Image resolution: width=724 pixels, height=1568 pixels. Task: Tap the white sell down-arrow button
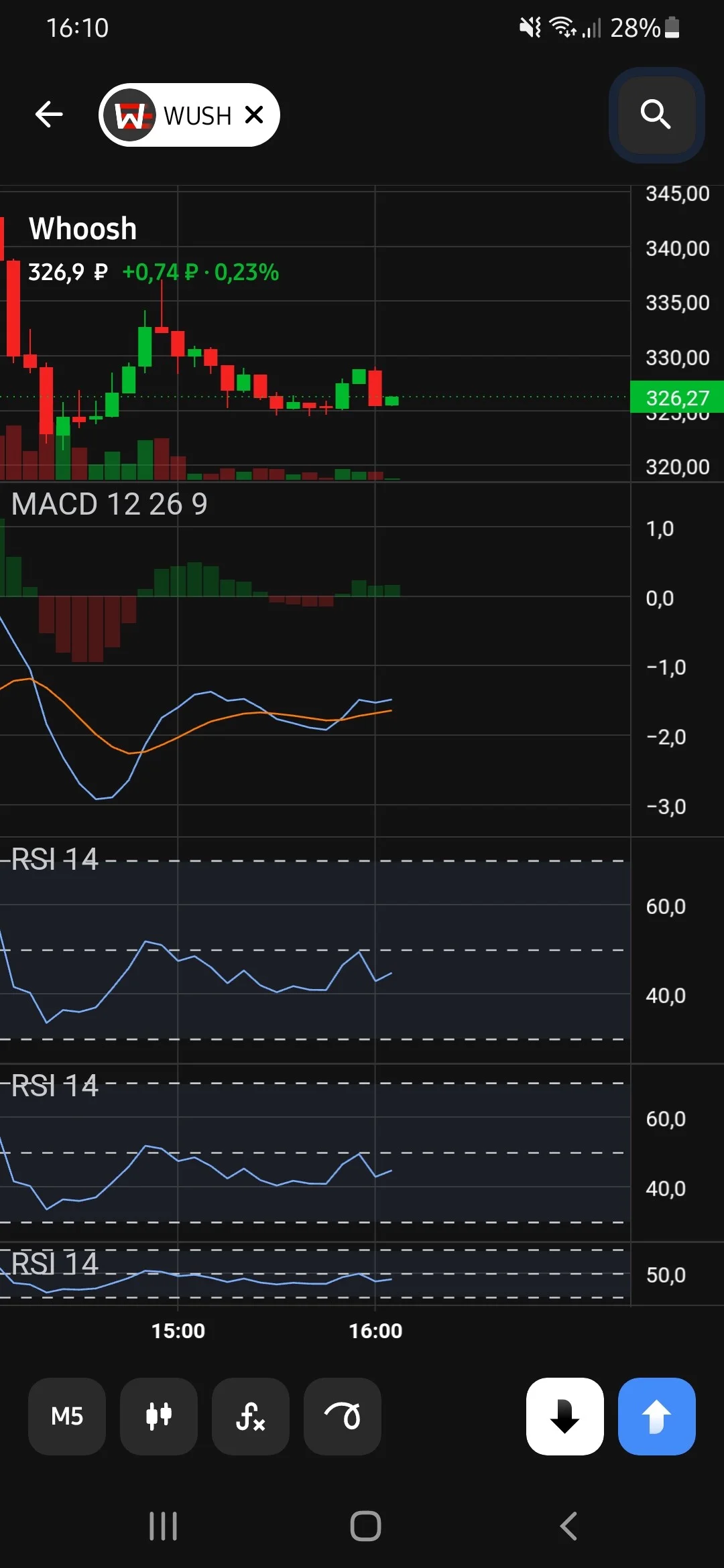click(565, 1416)
